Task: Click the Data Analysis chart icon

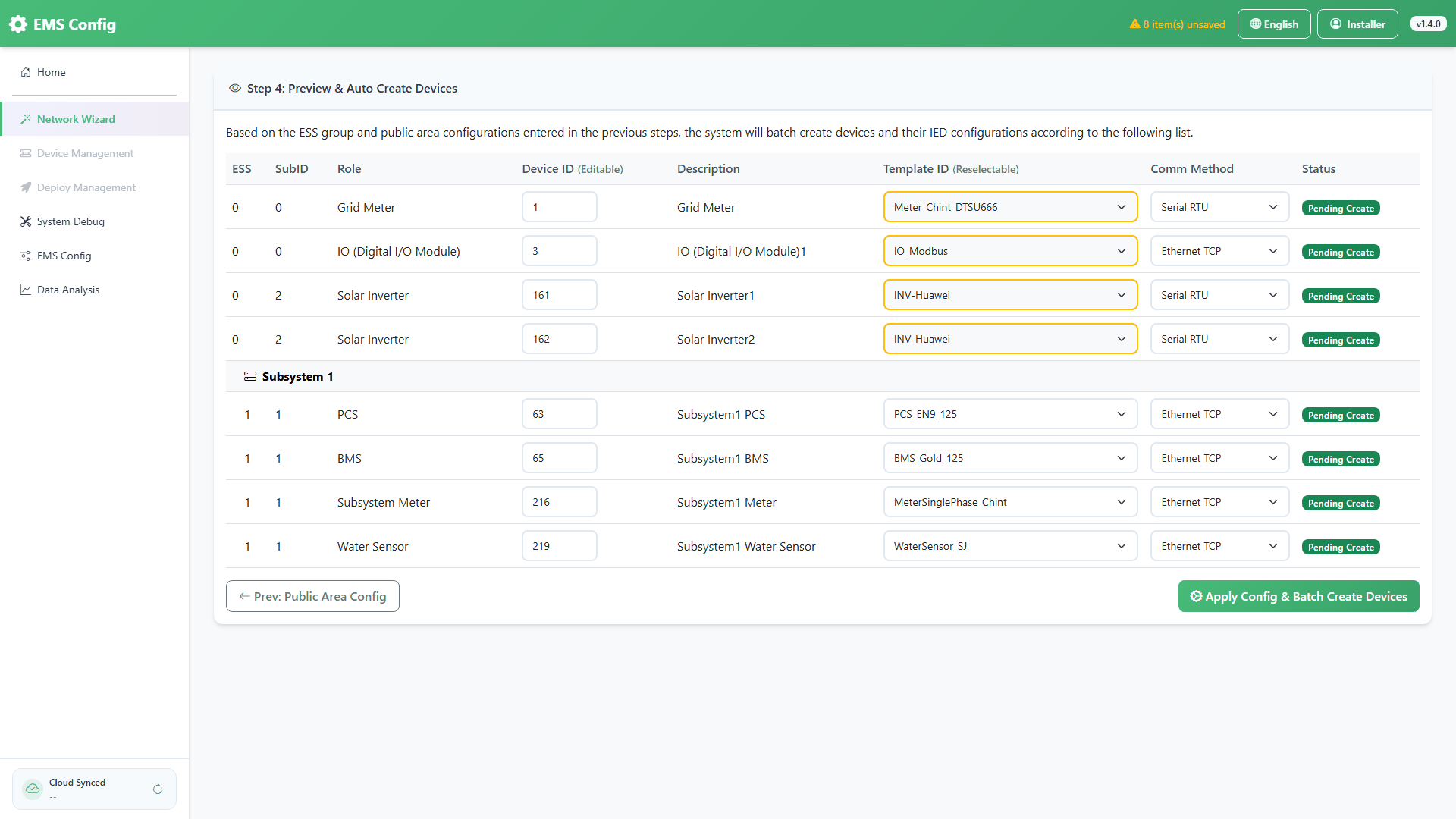Action: [x=26, y=290]
